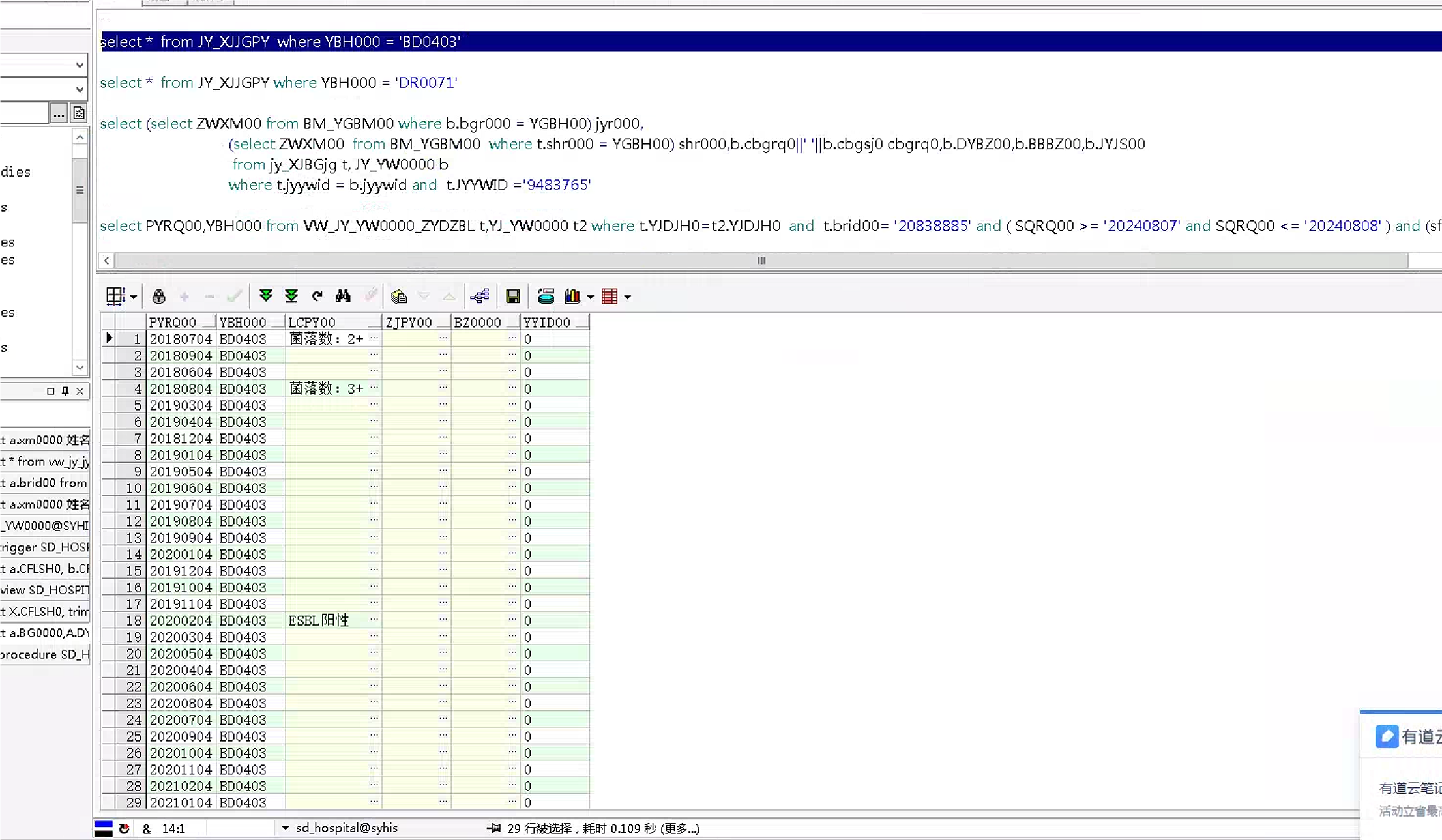Open sd_hospital@syhis connection dropdown

[x=285, y=828]
